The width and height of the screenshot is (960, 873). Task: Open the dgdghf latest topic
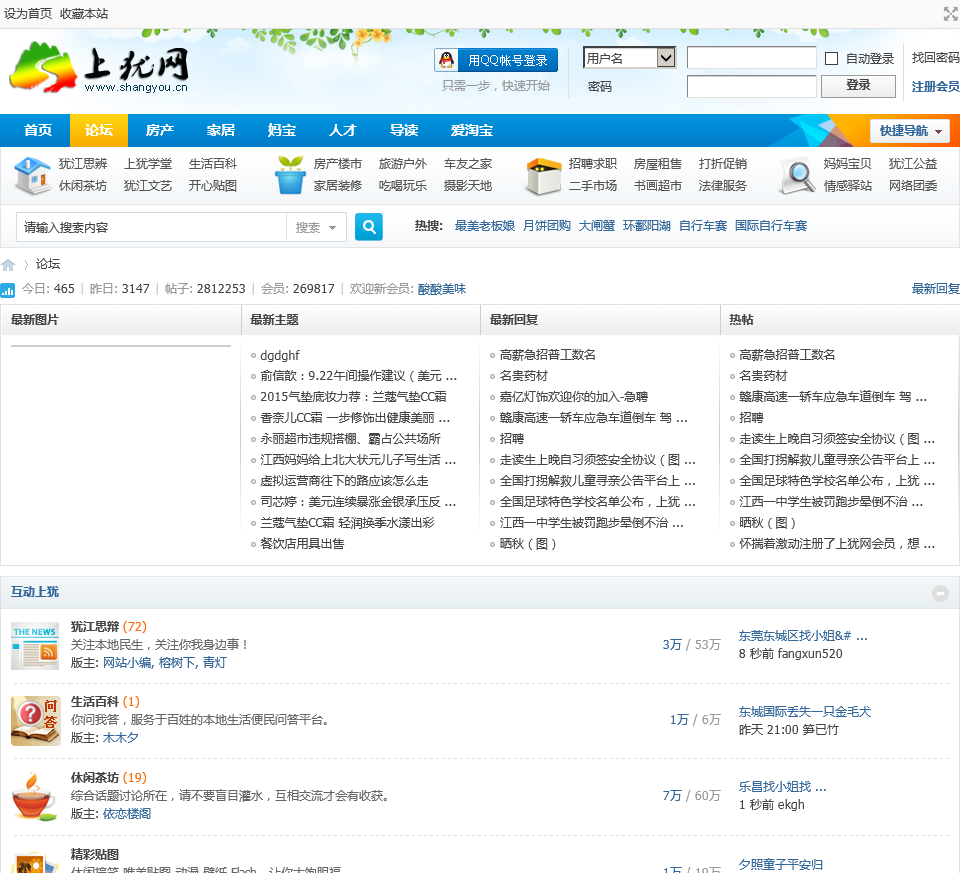(280, 356)
